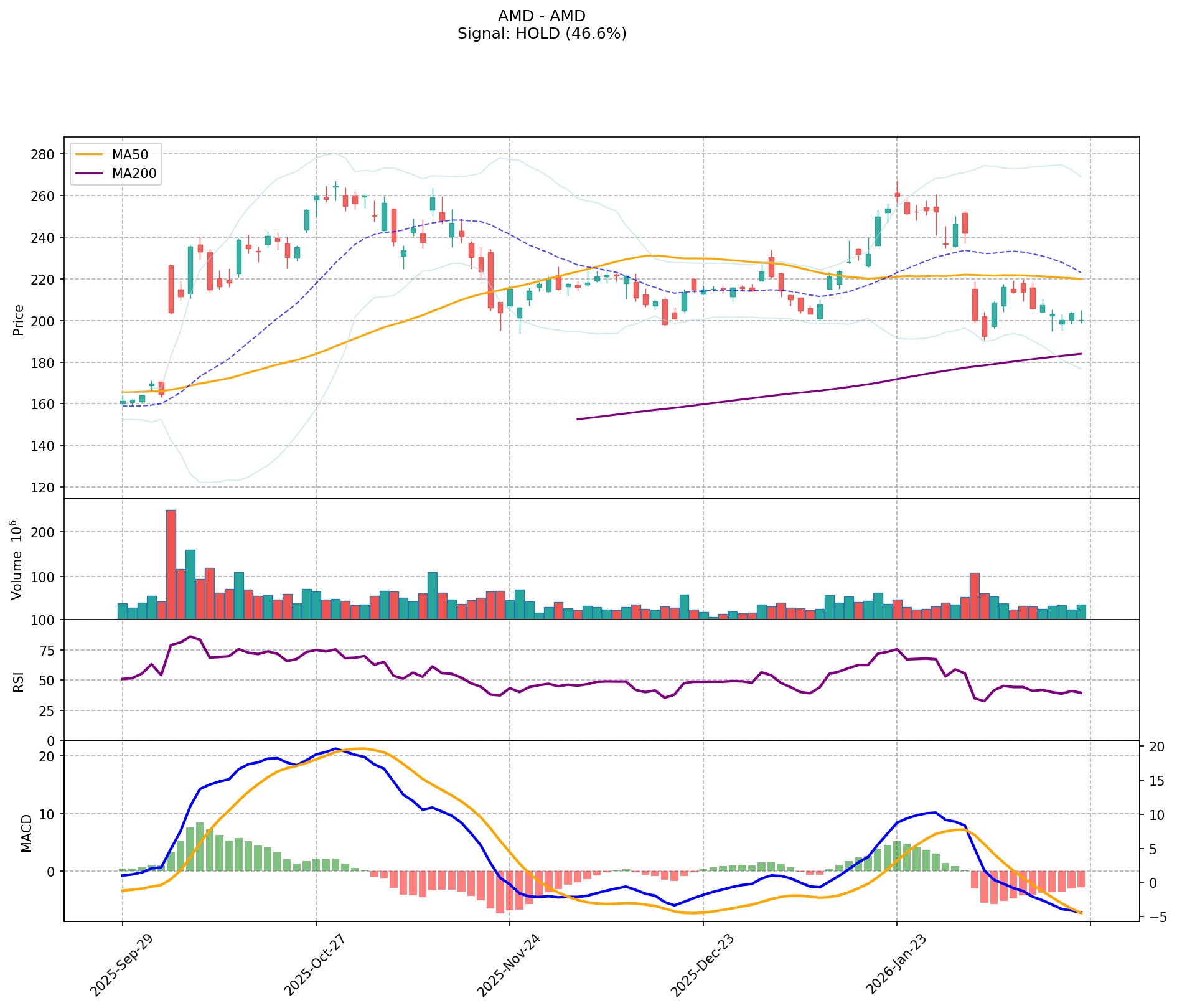This screenshot has width=1177, height=1008.
Task: Click the 'MACD' y-axis label
Action: click(26, 833)
